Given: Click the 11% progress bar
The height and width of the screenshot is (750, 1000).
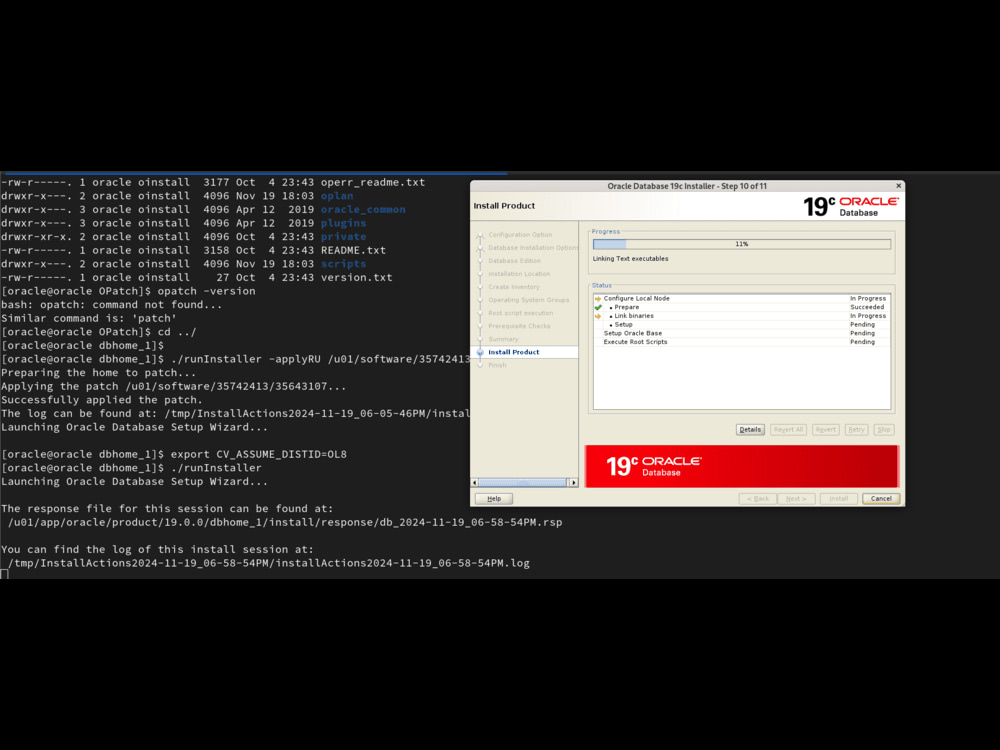Looking at the screenshot, I should (742, 244).
